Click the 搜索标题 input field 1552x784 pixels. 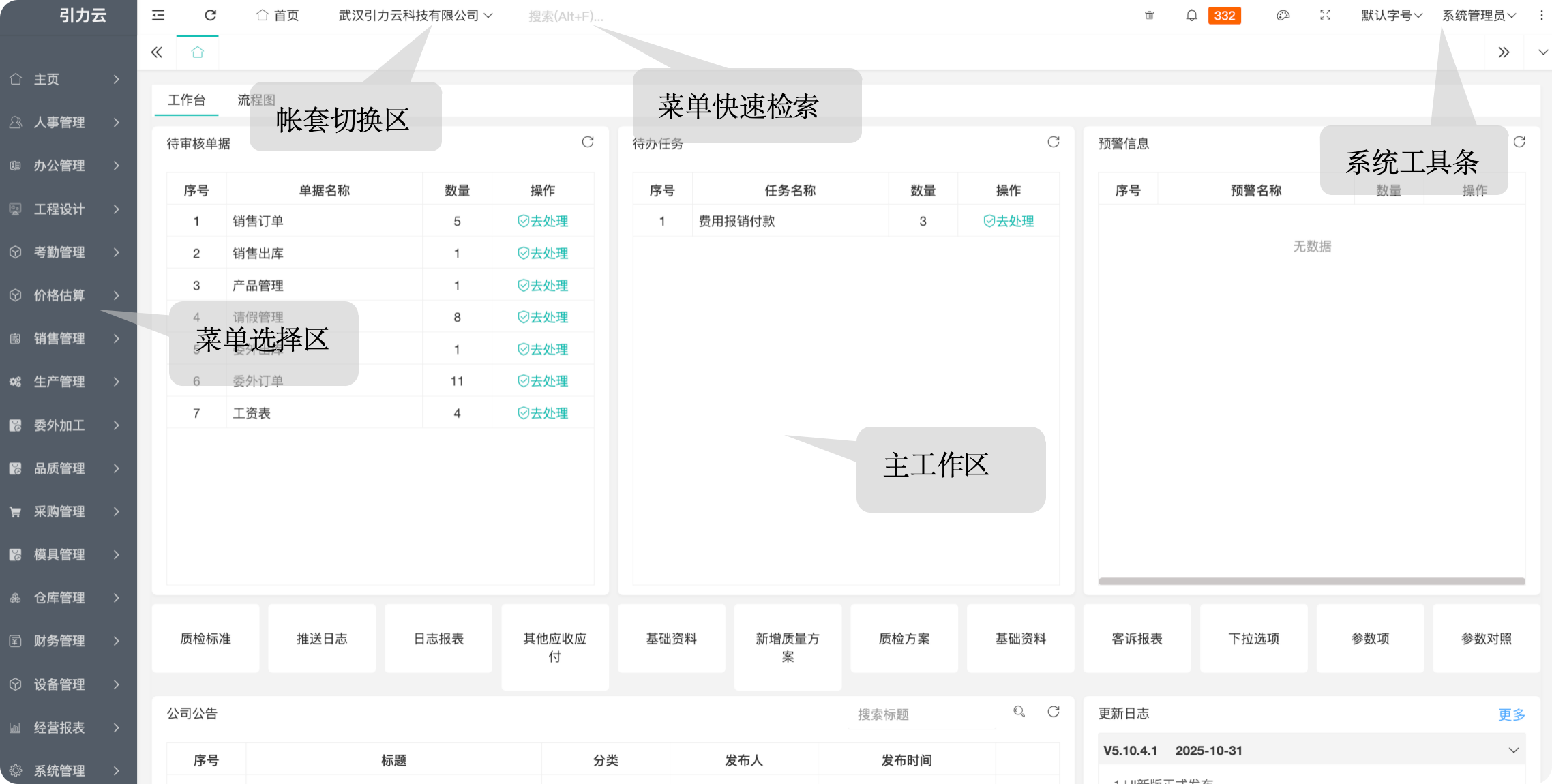(x=921, y=714)
